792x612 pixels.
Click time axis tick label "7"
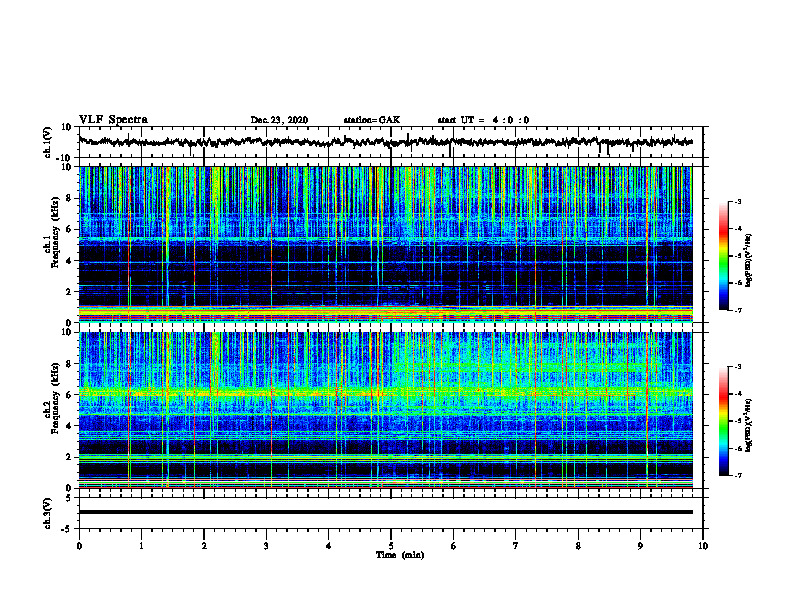[516, 546]
